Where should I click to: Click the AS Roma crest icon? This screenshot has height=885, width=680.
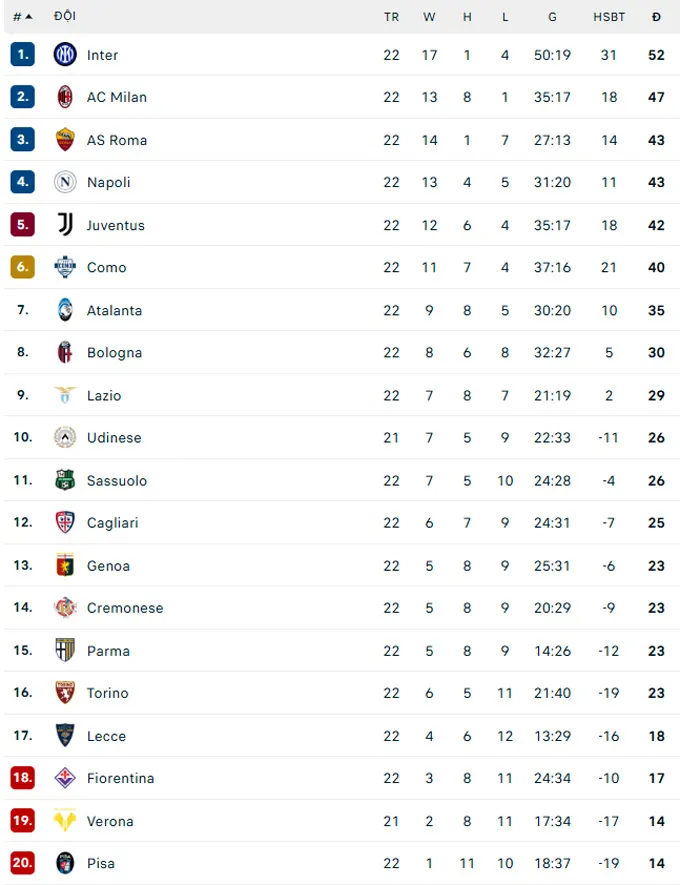[x=65, y=140]
